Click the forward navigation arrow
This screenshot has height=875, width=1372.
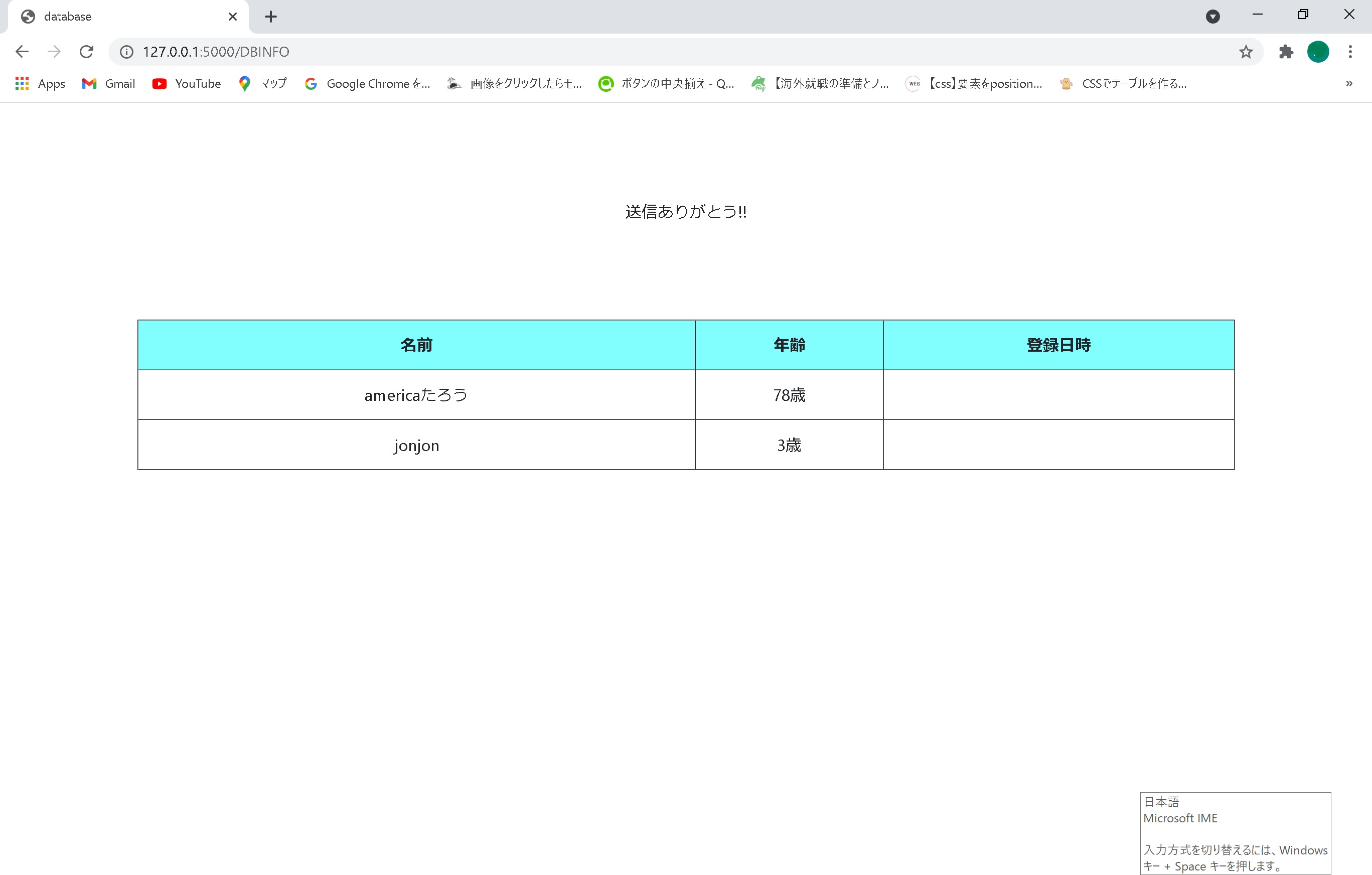pos(54,51)
